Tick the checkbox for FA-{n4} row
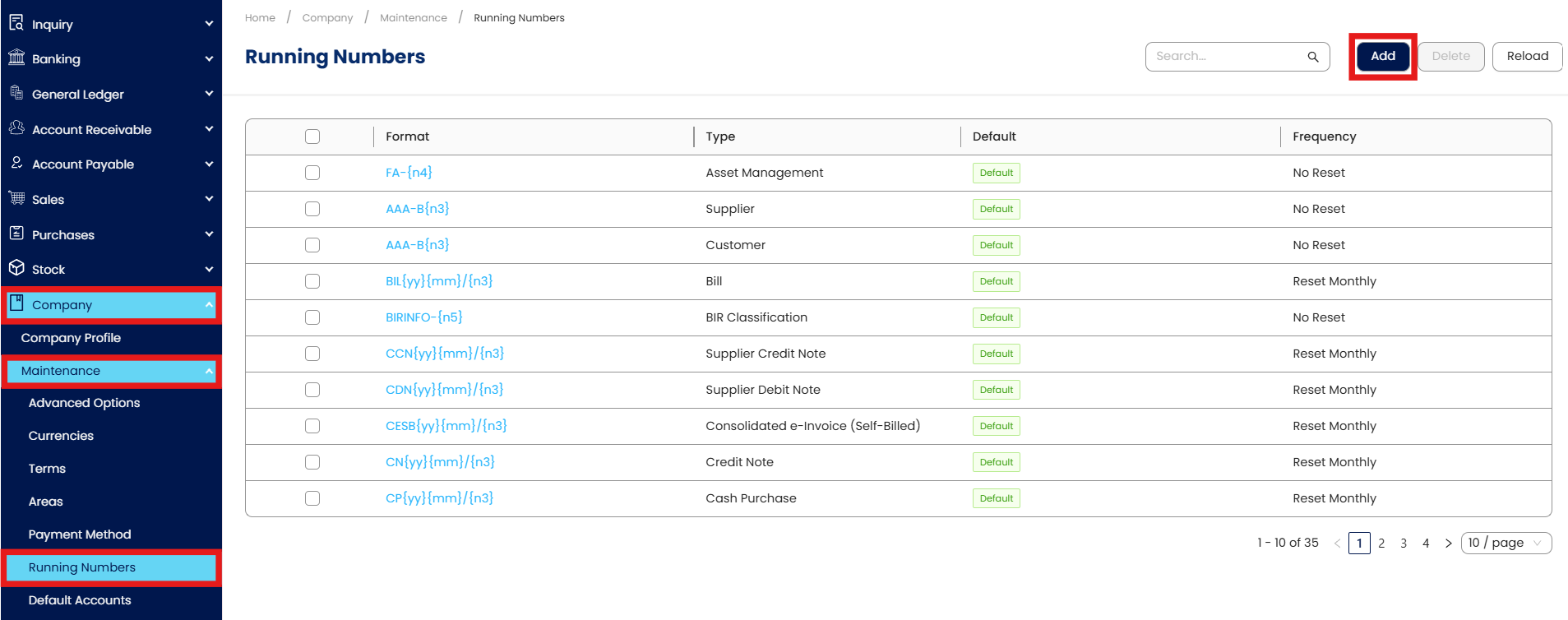The height and width of the screenshot is (620, 1568). [312, 173]
